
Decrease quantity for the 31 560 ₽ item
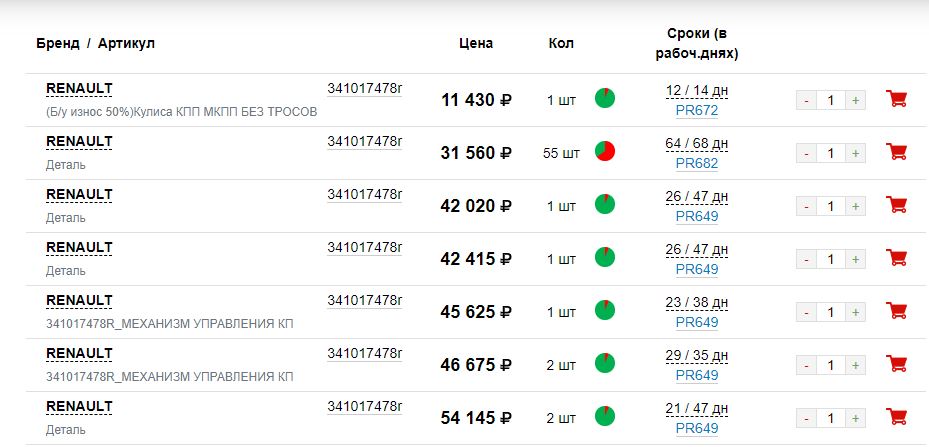click(x=807, y=153)
